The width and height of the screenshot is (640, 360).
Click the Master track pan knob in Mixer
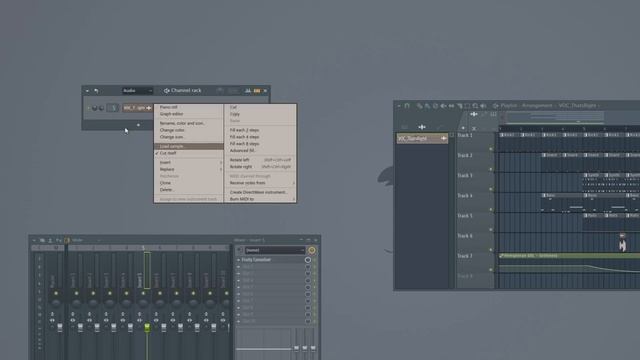click(56, 303)
